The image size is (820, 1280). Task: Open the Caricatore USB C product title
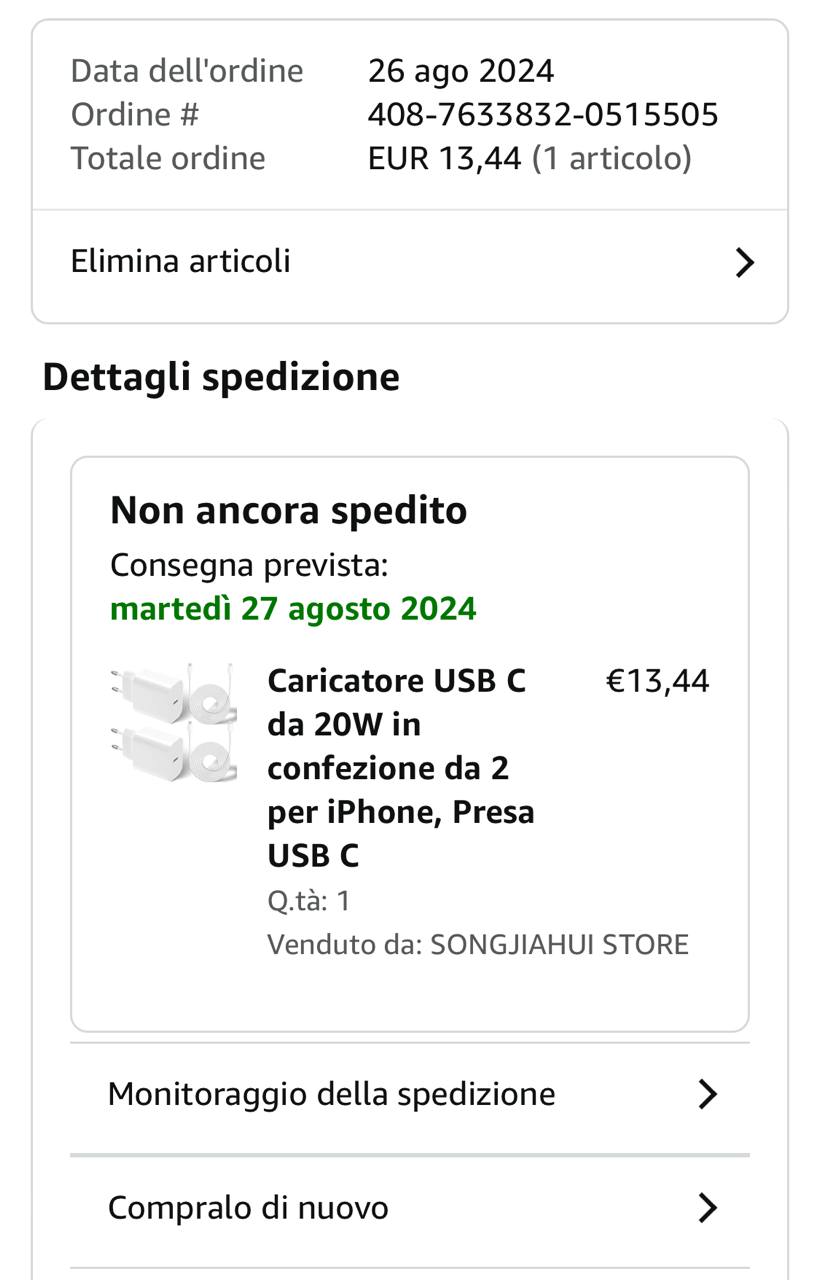point(400,767)
